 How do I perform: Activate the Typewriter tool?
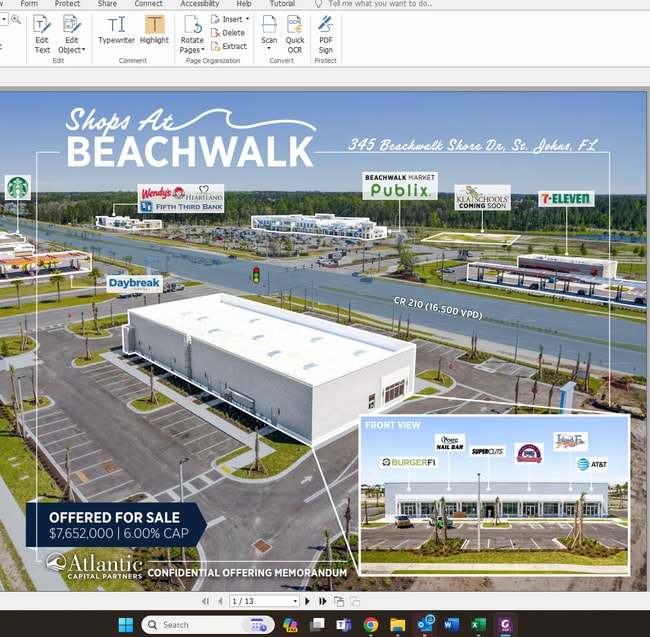click(x=116, y=30)
